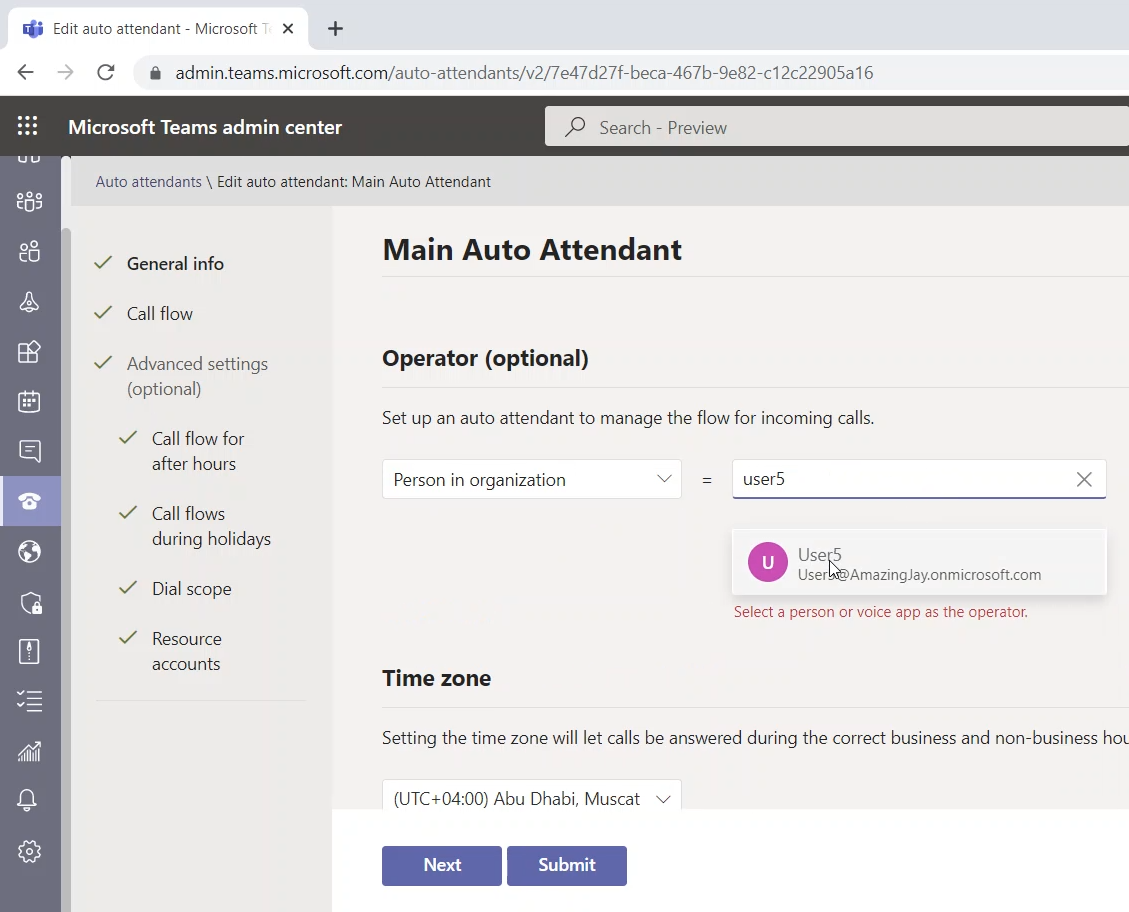
Task: Open the time zone dropdown
Action: (531, 798)
